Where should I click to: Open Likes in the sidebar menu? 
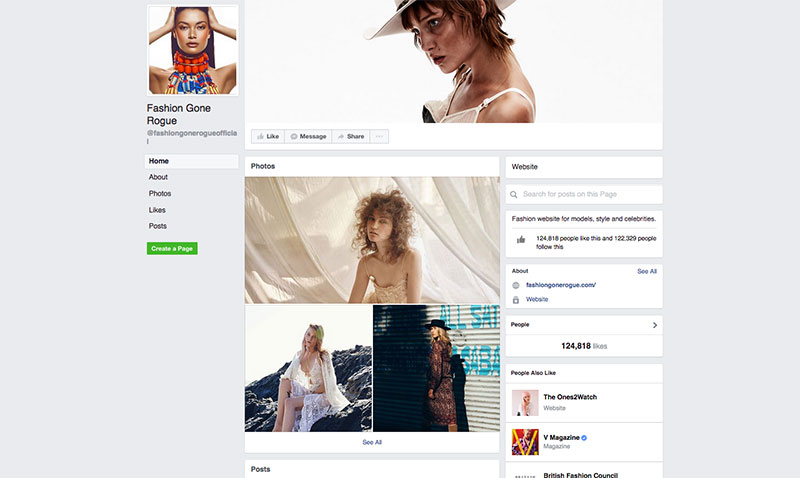click(x=157, y=210)
